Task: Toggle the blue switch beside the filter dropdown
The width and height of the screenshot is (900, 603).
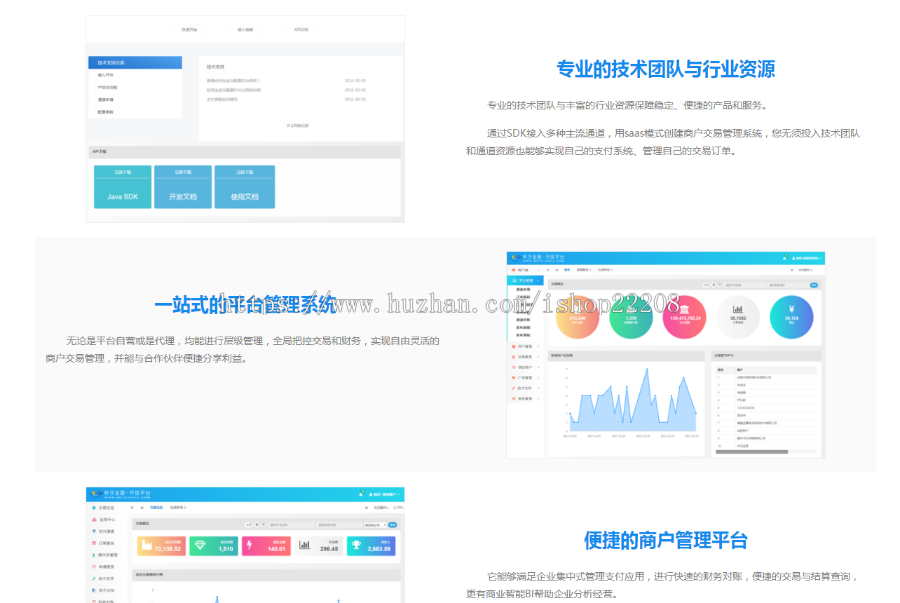Action: [x=393, y=525]
